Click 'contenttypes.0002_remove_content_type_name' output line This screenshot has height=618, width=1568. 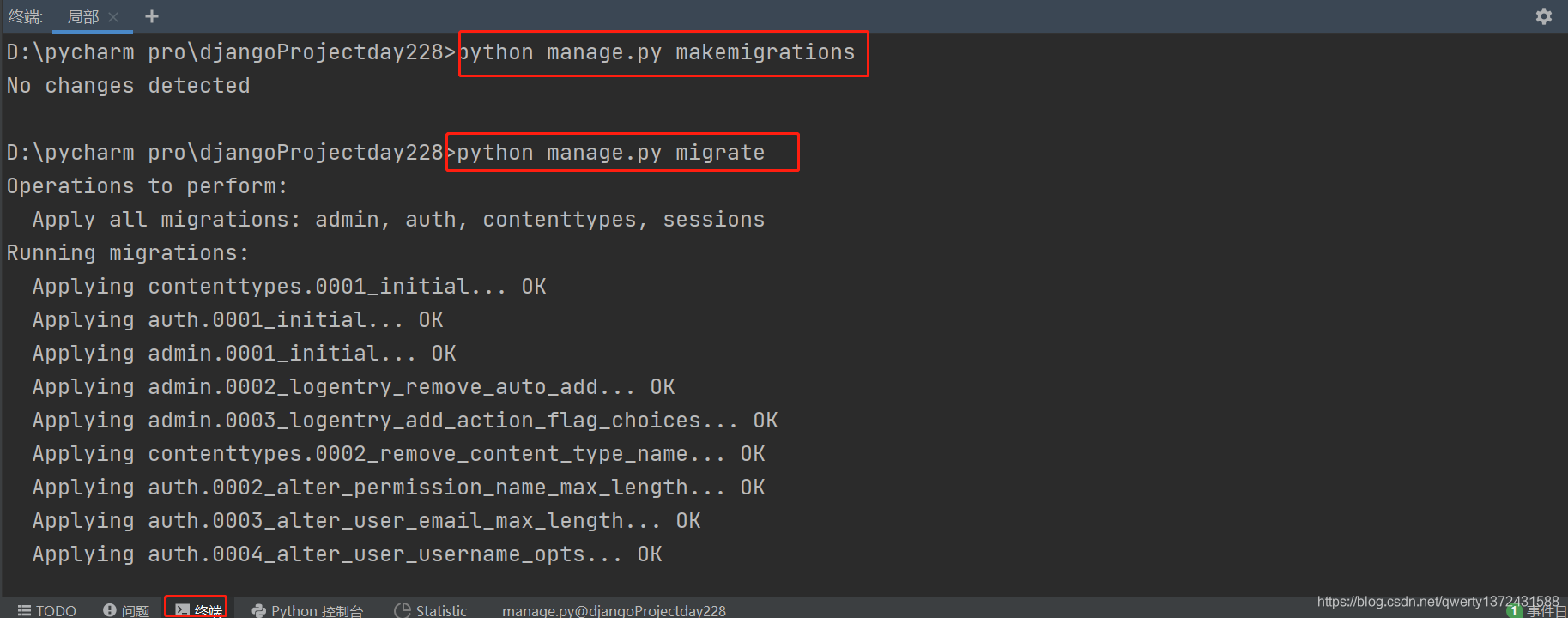399,454
